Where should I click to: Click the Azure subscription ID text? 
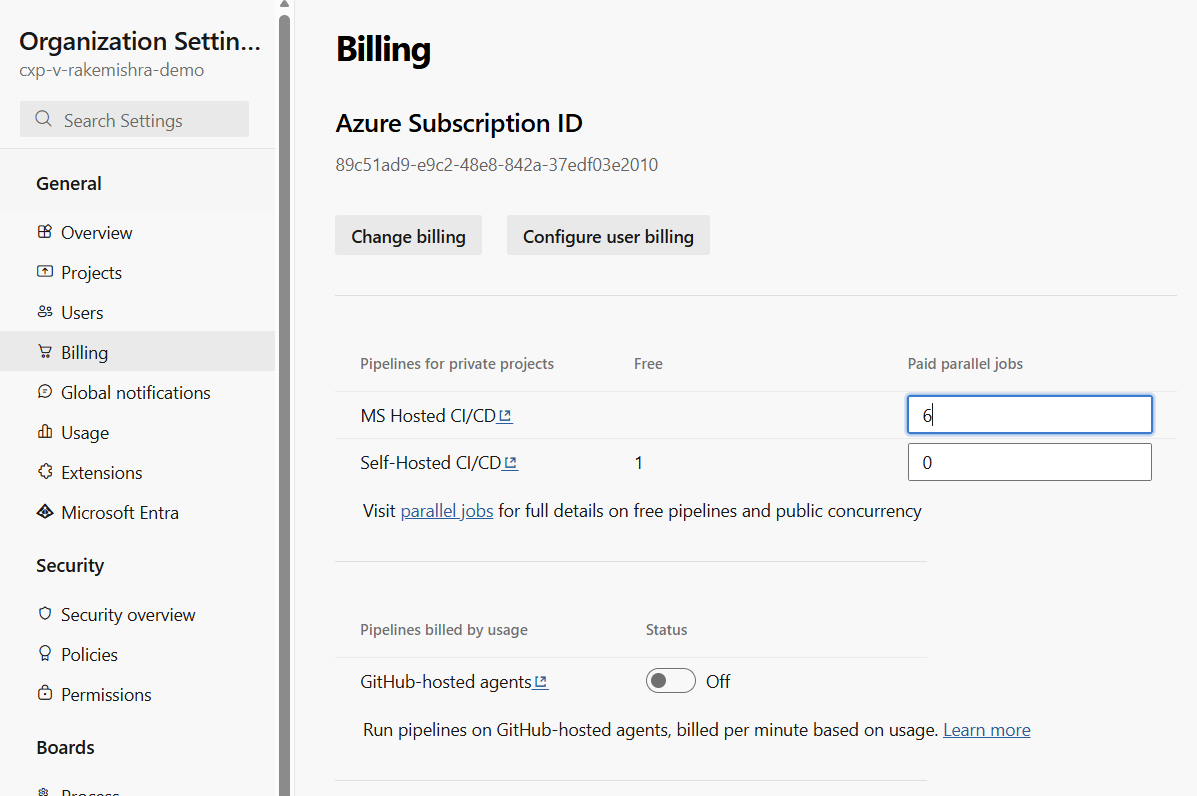[496, 165]
